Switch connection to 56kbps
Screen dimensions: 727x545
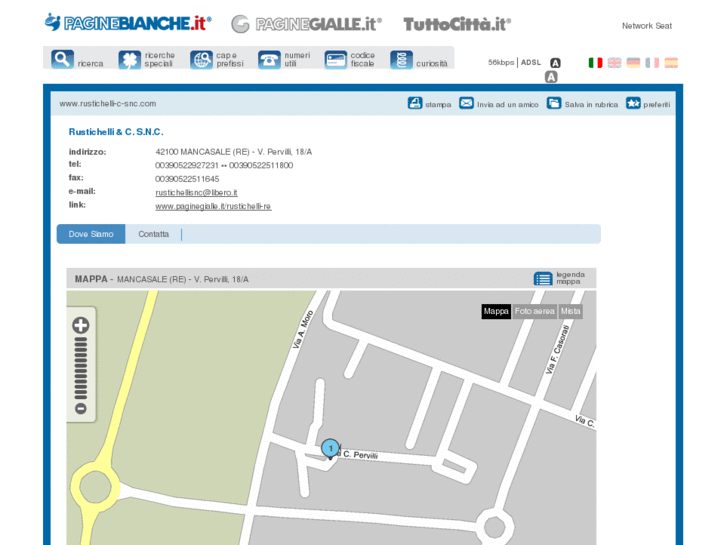(x=501, y=62)
